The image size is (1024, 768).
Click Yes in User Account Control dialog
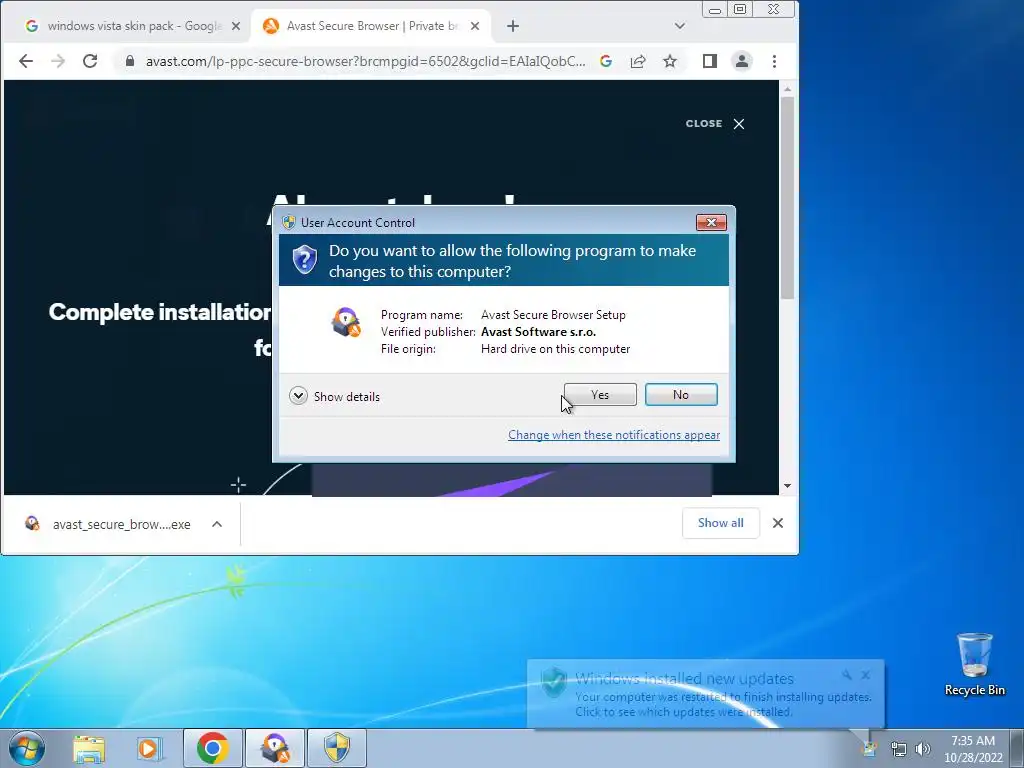coord(600,394)
